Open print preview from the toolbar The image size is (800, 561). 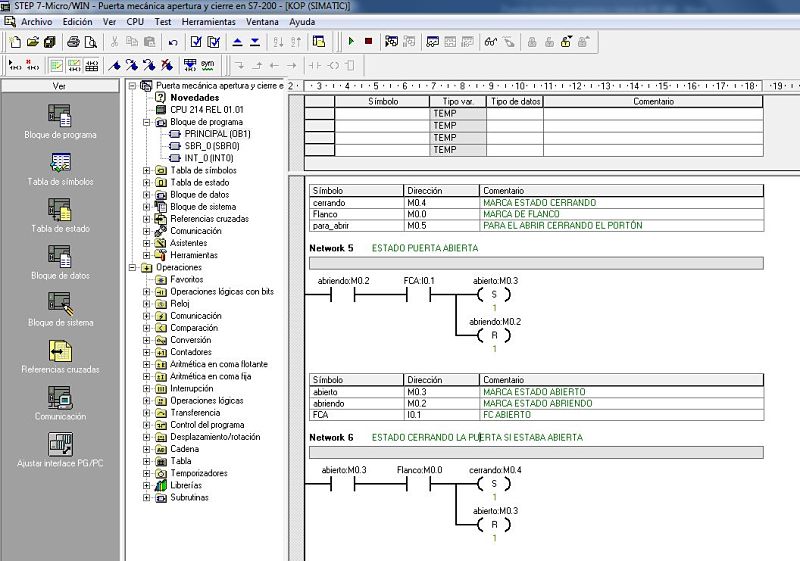coord(90,42)
